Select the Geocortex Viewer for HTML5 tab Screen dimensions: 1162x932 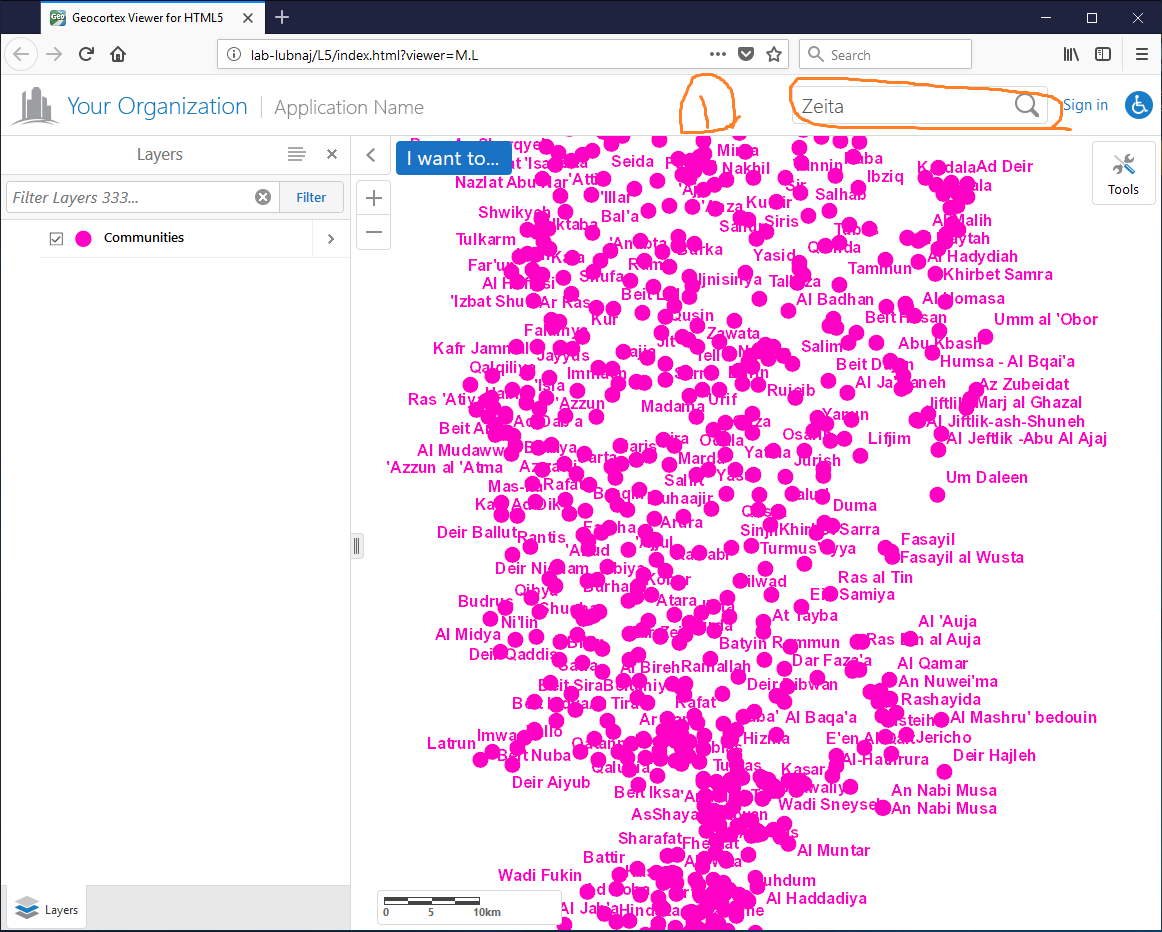click(x=152, y=18)
